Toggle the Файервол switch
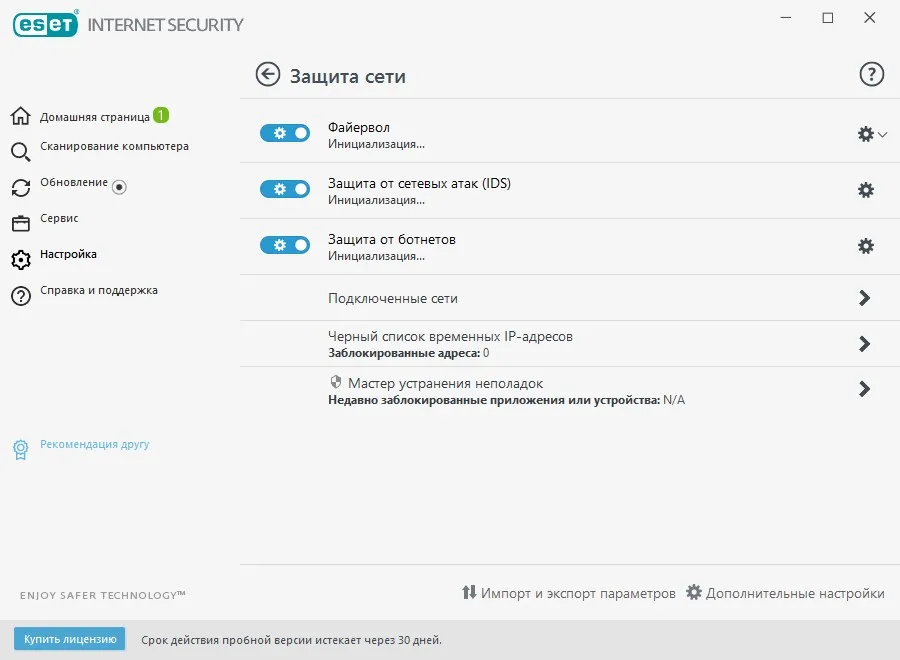Viewport: 900px width, 660px height. (285, 133)
